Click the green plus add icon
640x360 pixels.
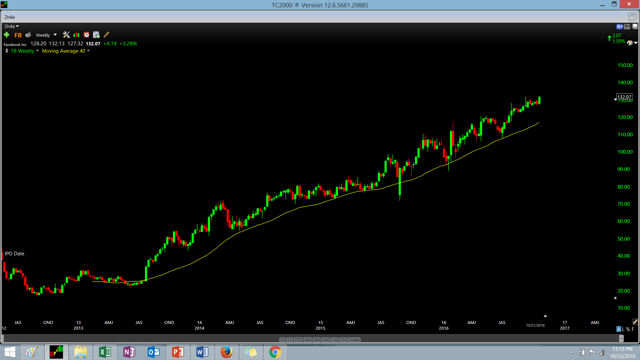(x=7, y=35)
